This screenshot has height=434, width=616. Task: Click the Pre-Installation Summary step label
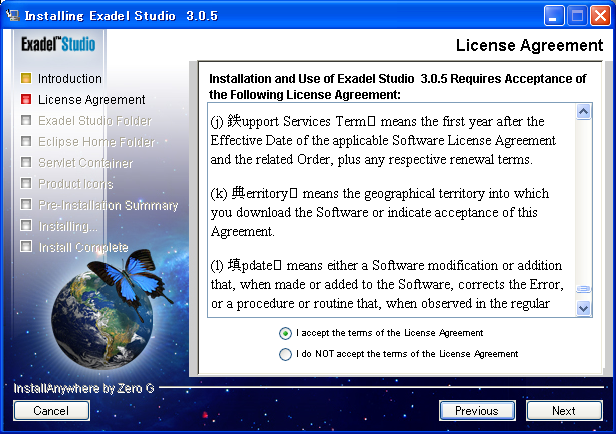point(108,205)
